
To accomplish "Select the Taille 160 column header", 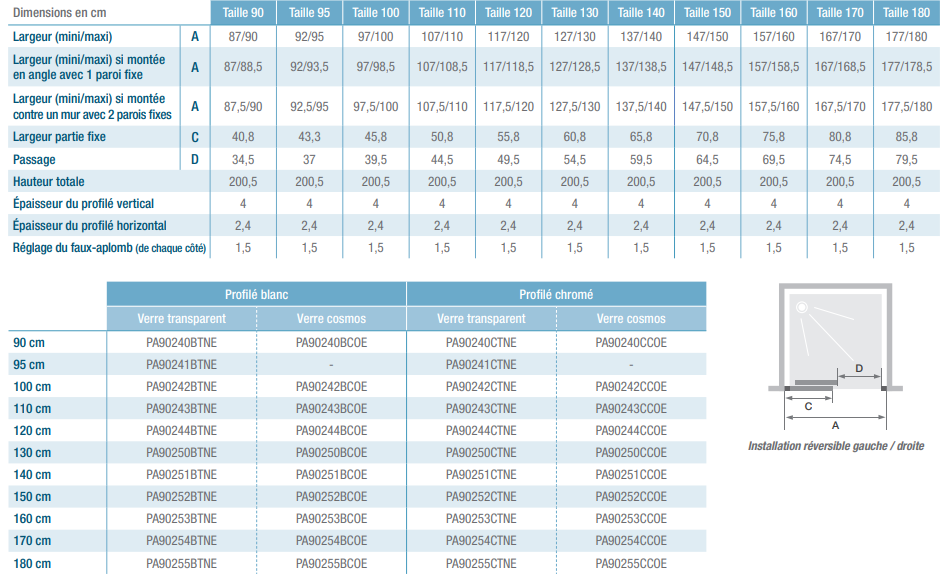I will point(773,13).
